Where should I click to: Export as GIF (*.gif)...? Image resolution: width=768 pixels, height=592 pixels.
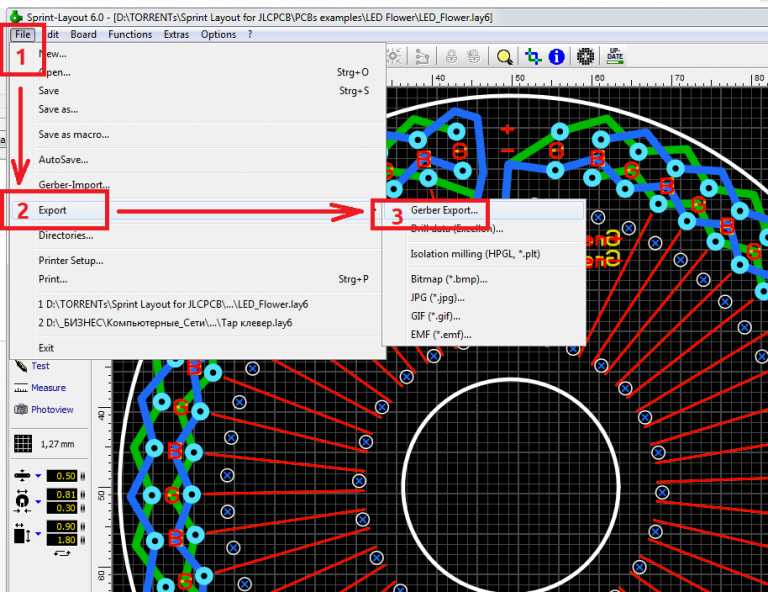(x=484, y=316)
